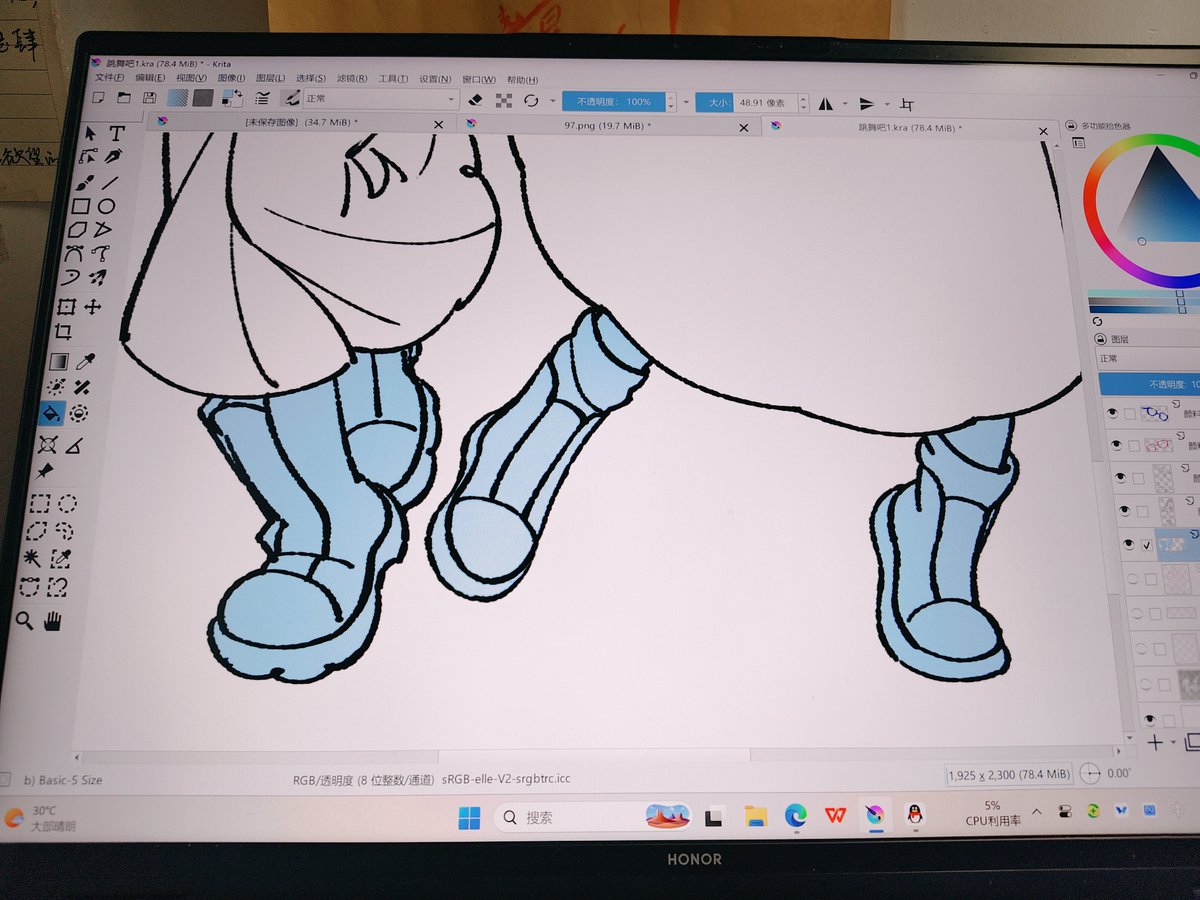Select the Color Sampler eyedropper tool
The width and height of the screenshot is (1200, 900).
[x=87, y=362]
